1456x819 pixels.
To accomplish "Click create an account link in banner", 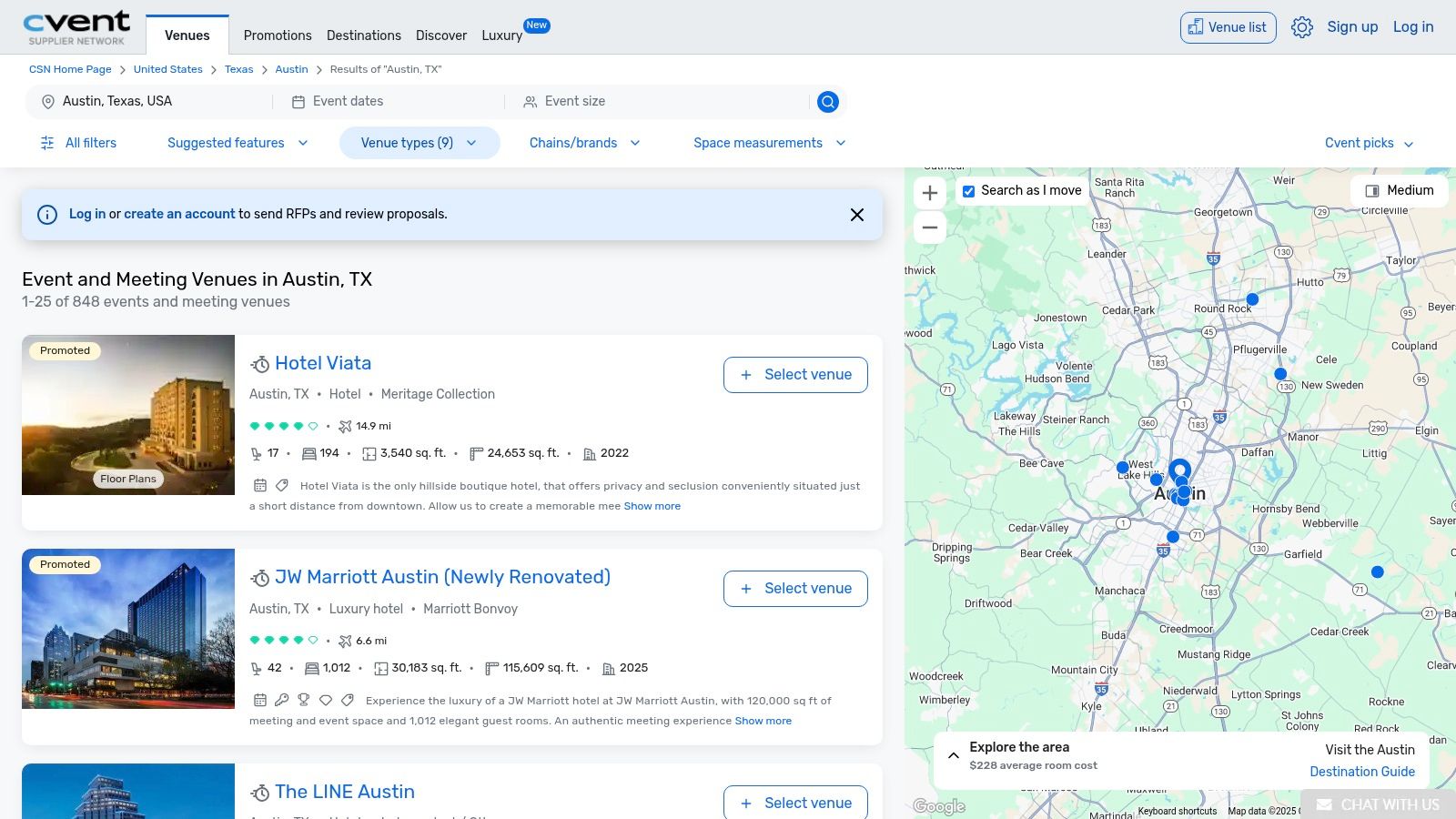I will click(x=179, y=214).
